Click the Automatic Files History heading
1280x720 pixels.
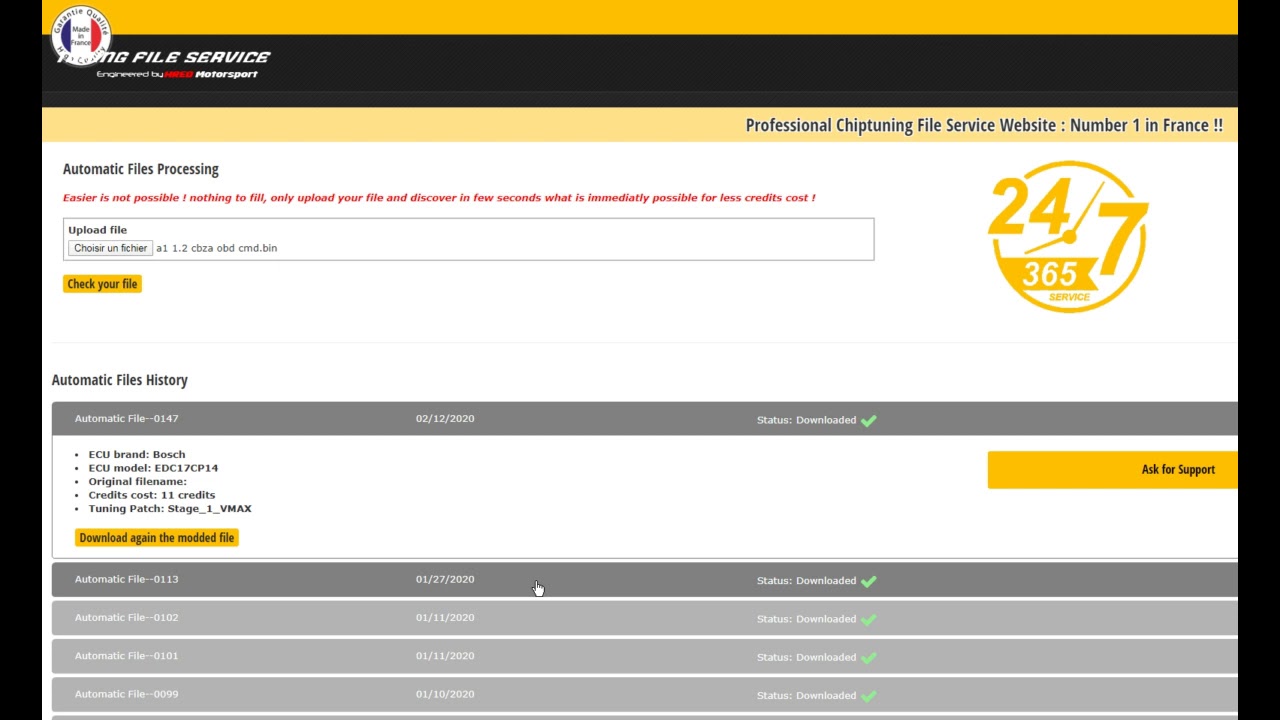pyautogui.click(x=120, y=380)
